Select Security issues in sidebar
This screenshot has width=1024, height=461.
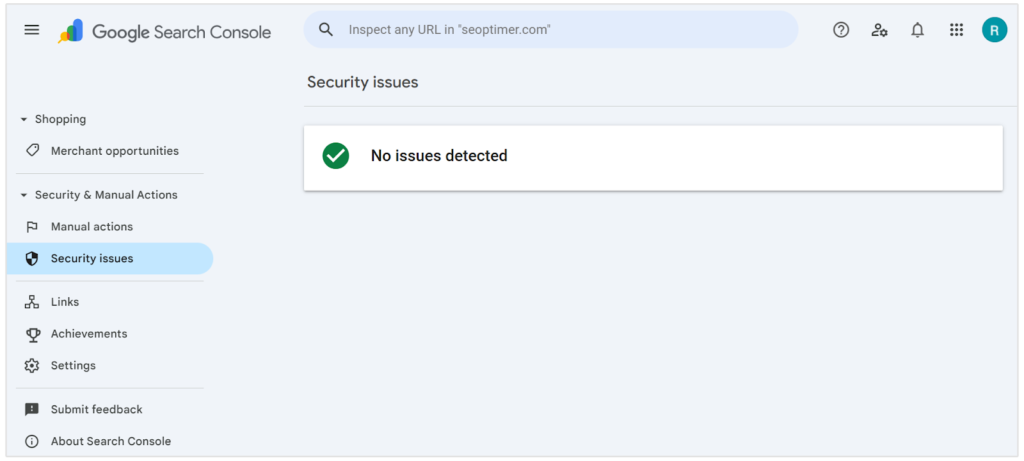91,259
